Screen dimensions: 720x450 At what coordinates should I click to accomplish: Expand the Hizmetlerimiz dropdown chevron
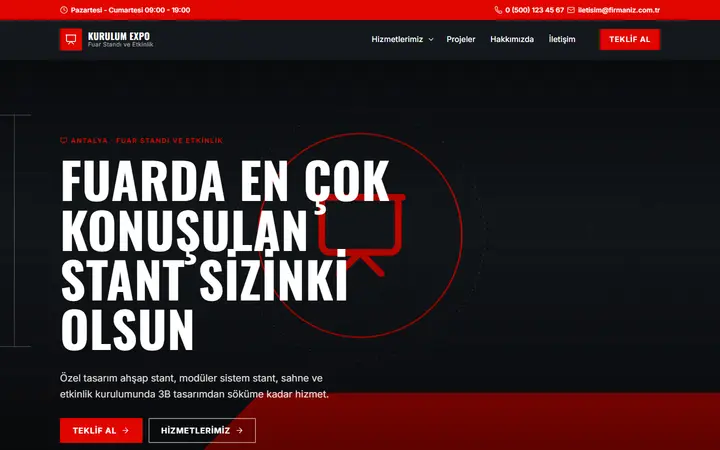tap(431, 39)
